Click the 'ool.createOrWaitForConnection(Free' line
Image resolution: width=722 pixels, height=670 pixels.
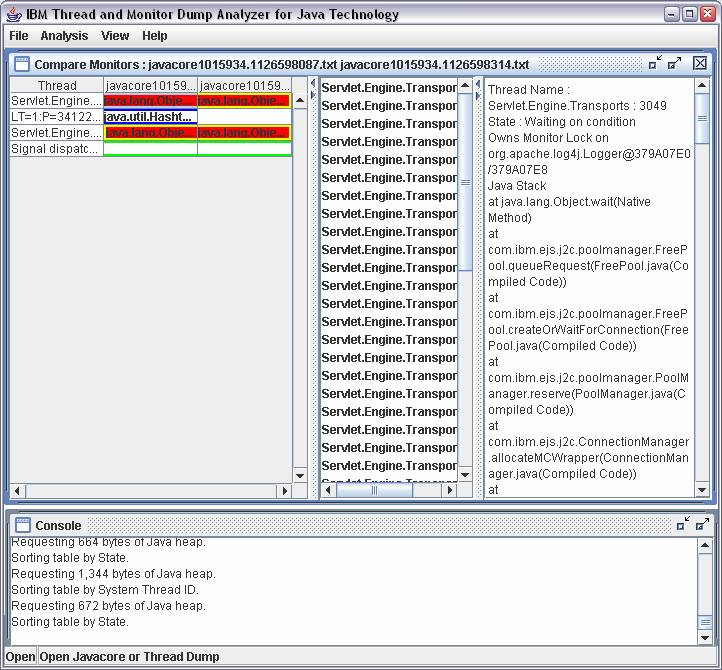pos(588,330)
